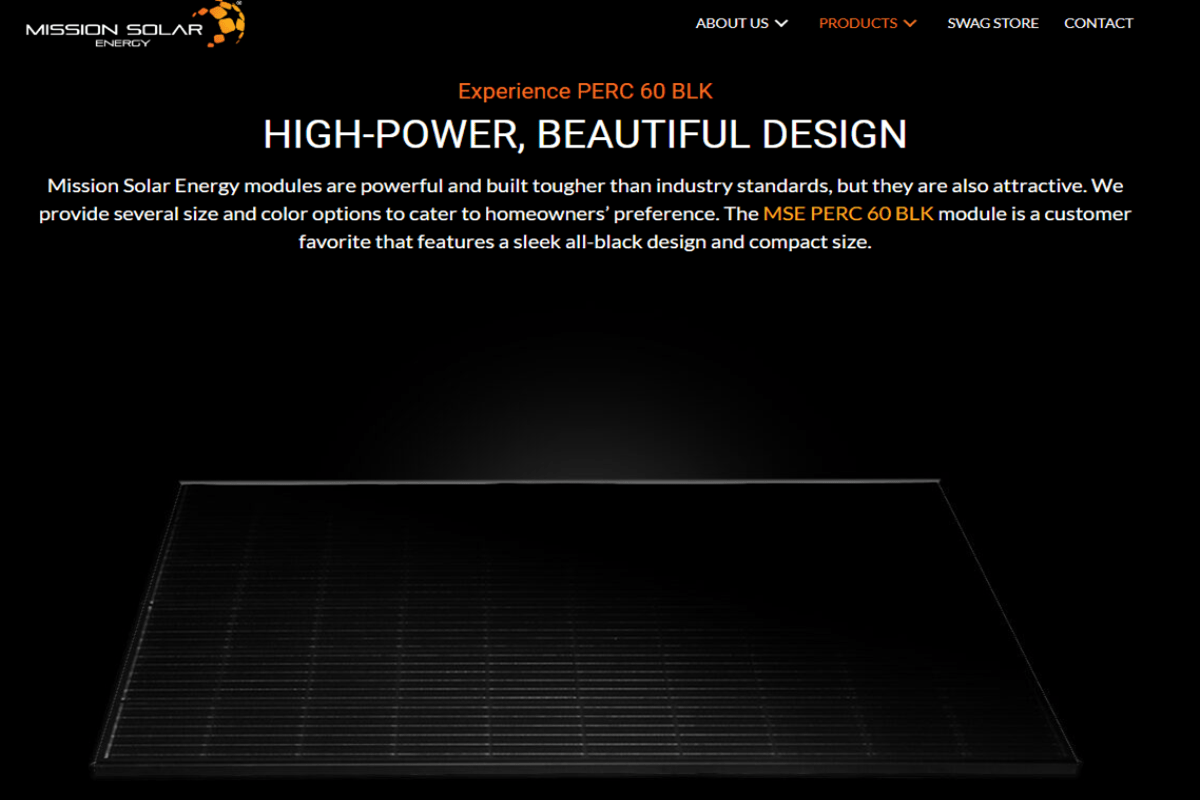Viewport: 1200px width, 800px height.
Task: Click the MISSION SOLAR ENERGY wordmark
Action: [x=115, y=27]
